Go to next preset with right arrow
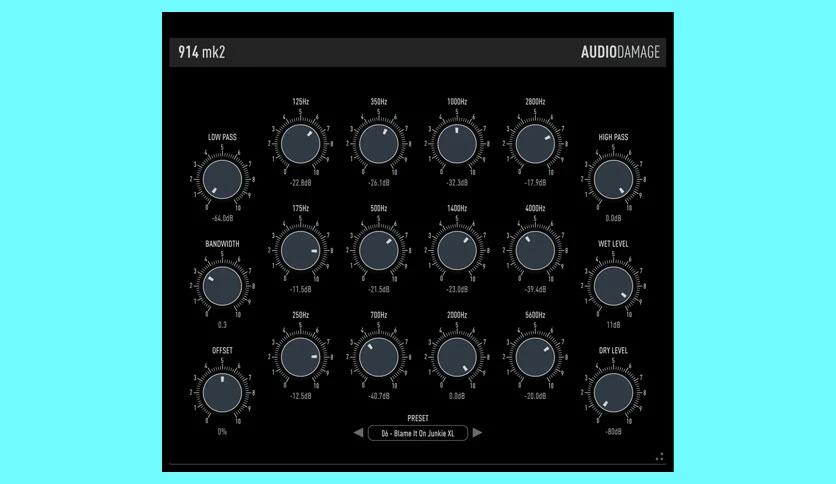Viewport: 836px width, 484px height. [x=477, y=433]
